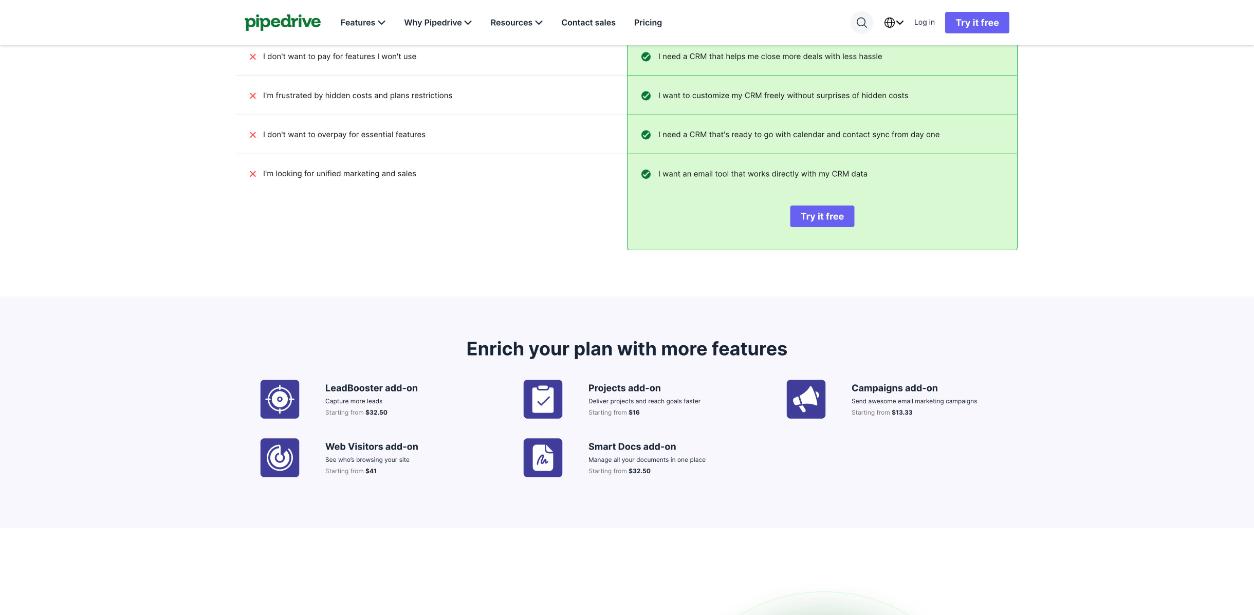Viewport: 1254px width, 615px height.
Task: Click LeadBooster 'Starting from $32.50' price
Action: click(356, 412)
